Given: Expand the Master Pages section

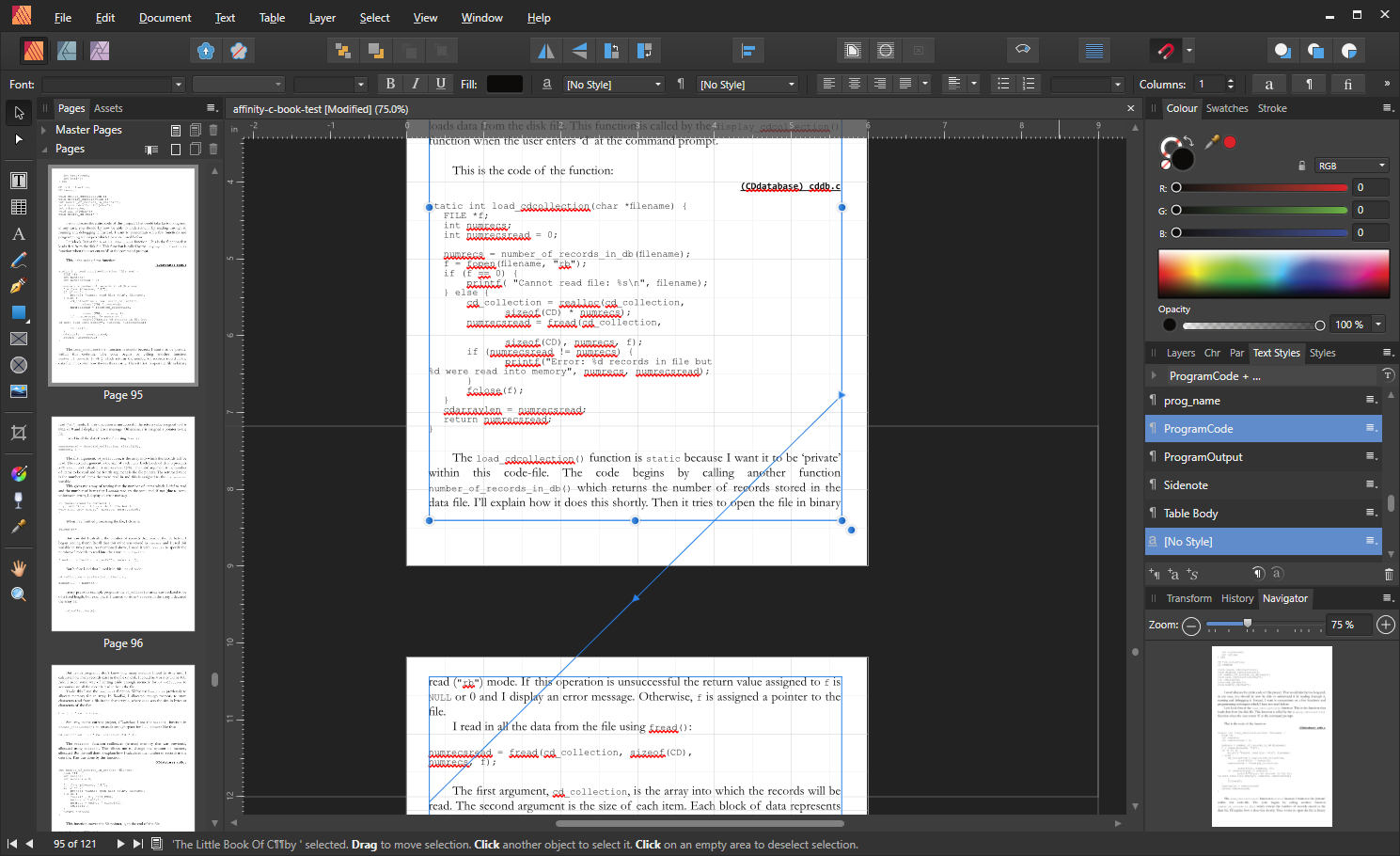Looking at the screenshot, I should click(44, 130).
